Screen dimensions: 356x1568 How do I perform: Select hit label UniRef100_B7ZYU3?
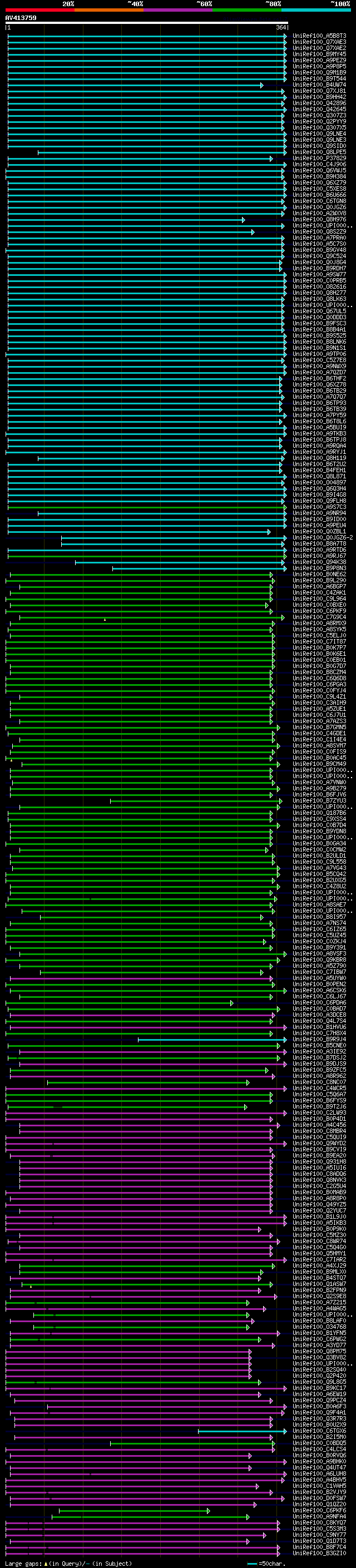tap(319, 801)
